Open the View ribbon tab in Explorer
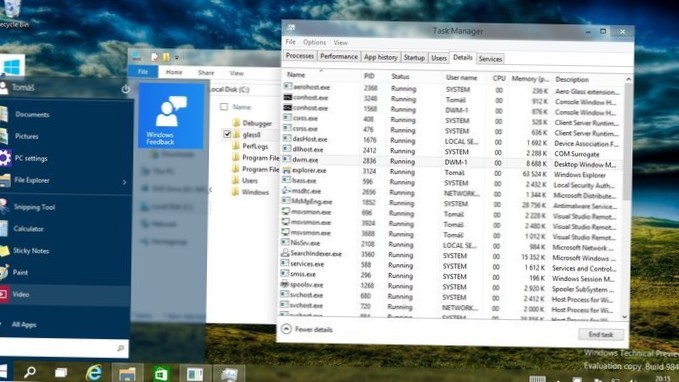The height and width of the screenshot is (382, 679). click(x=236, y=73)
